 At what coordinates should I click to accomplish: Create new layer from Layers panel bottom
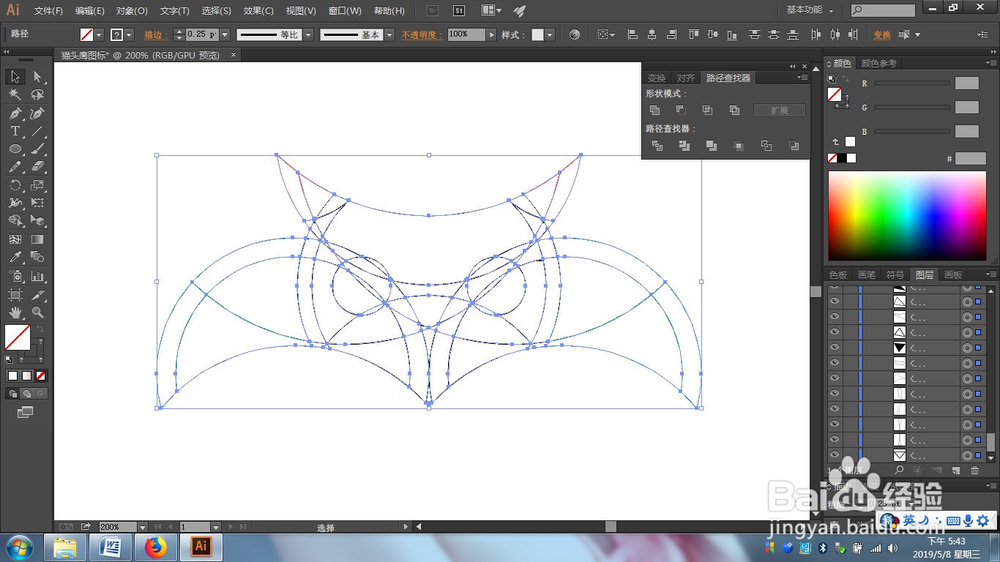pos(955,470)
